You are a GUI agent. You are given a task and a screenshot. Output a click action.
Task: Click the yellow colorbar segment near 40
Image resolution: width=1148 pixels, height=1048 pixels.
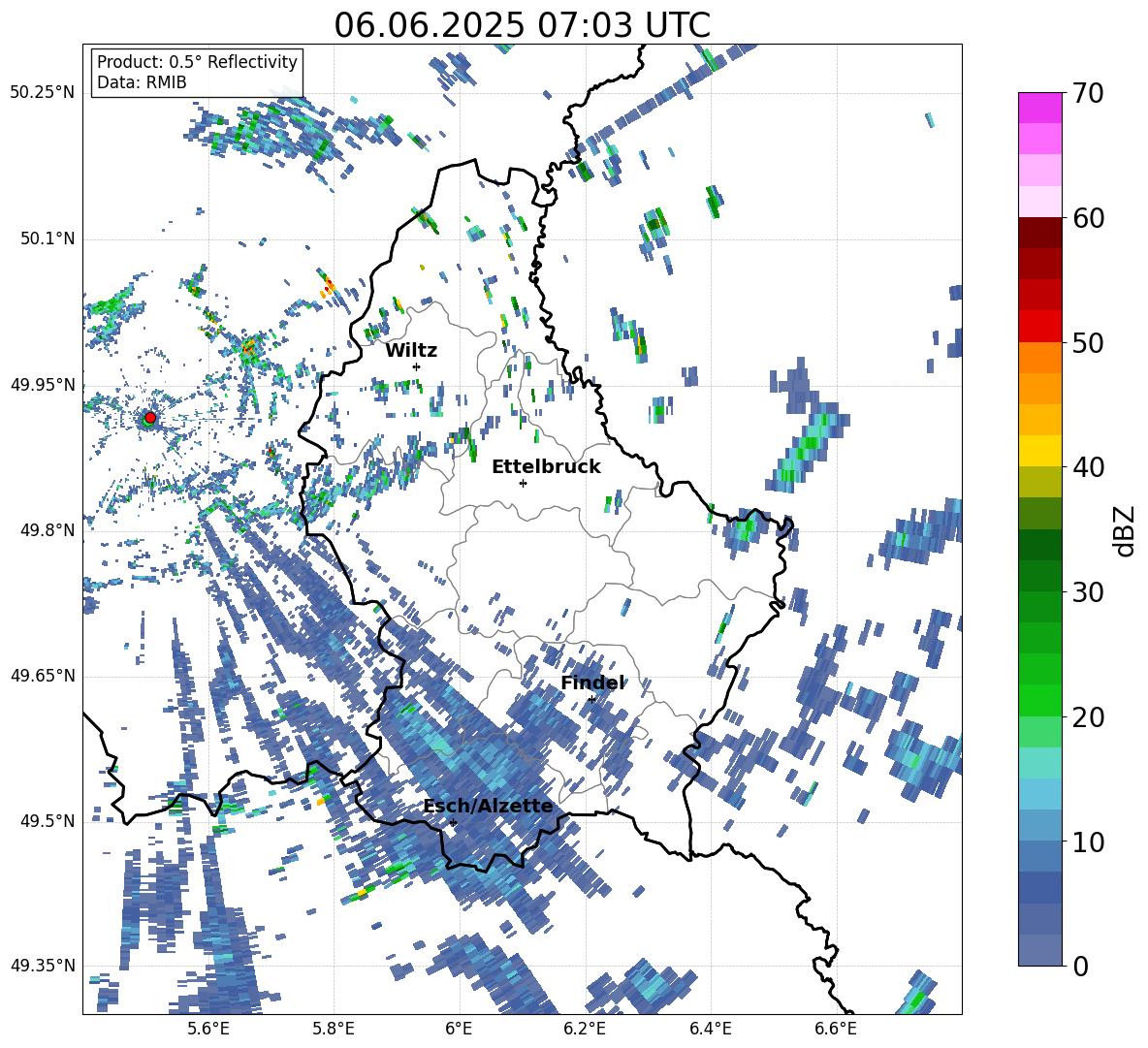(1039, 451)
